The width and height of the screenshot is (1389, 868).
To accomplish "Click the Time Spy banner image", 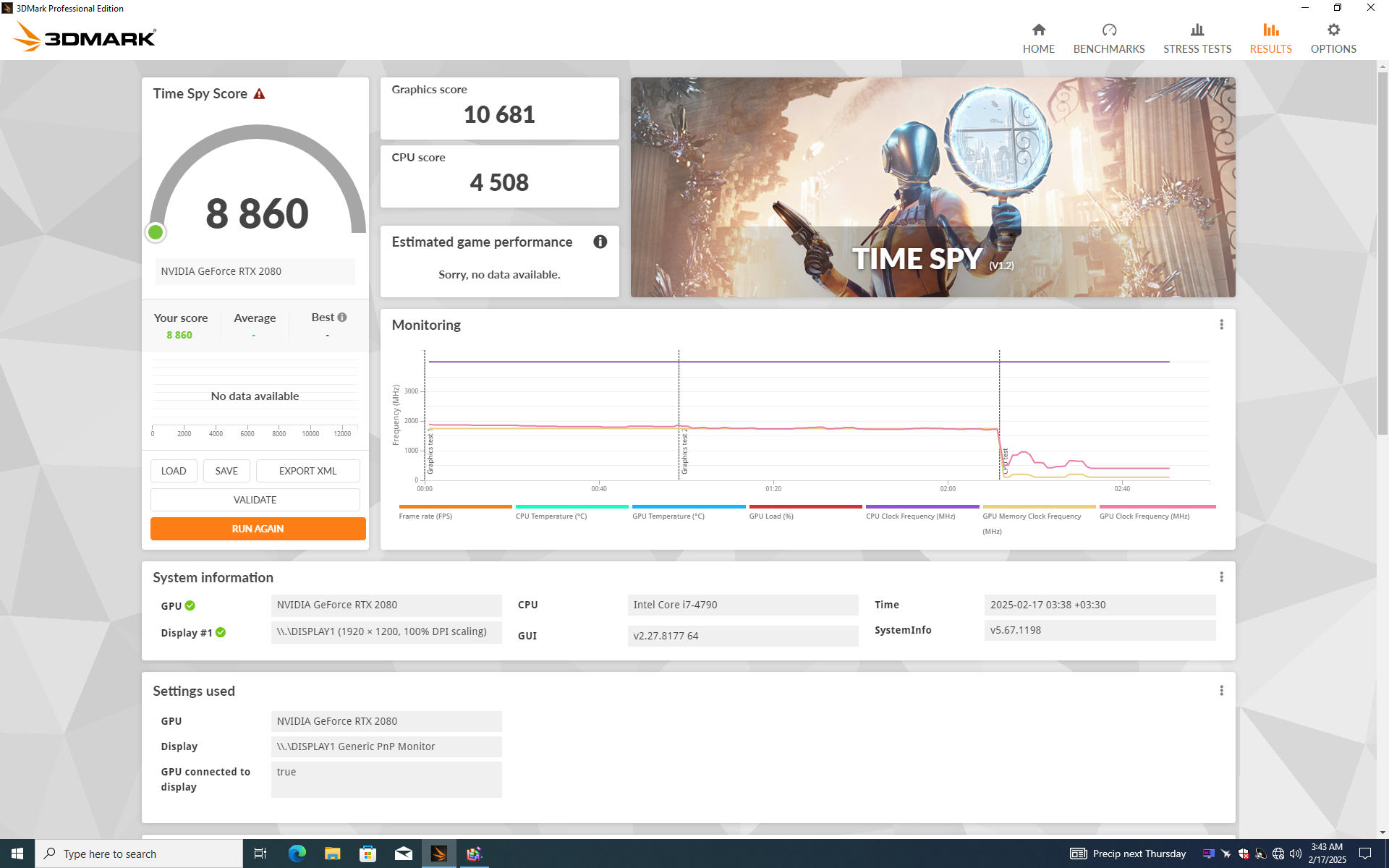I will pos(933,187).
